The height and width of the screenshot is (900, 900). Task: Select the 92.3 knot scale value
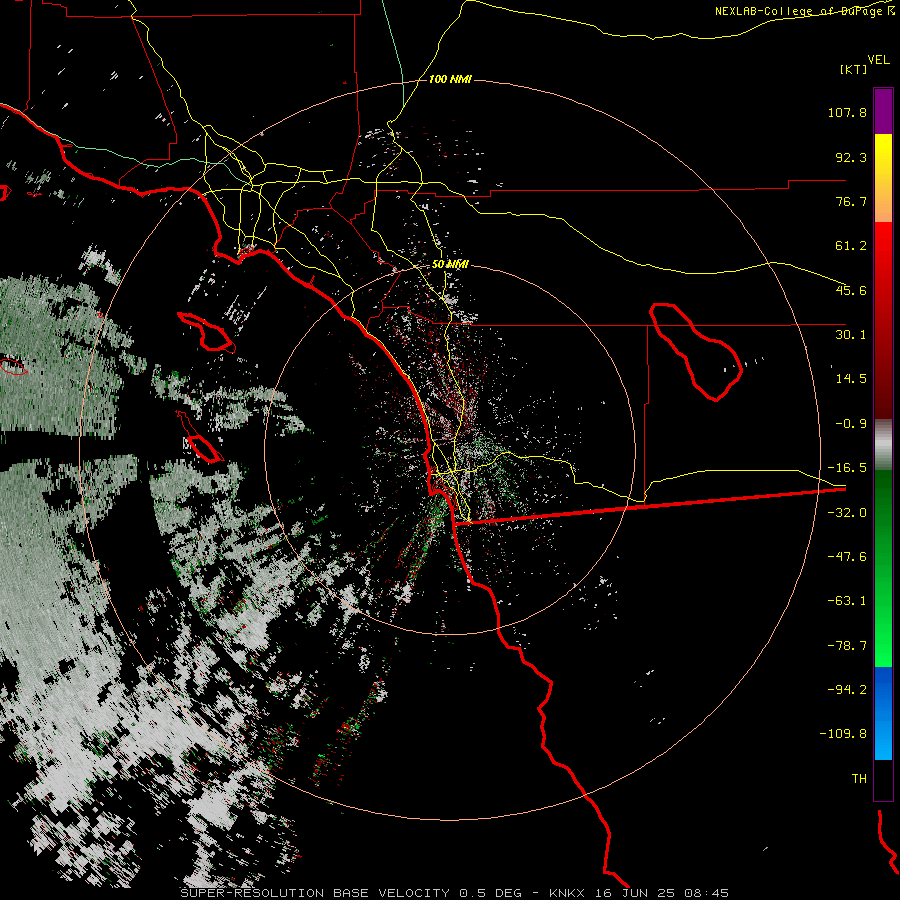pos(851,157)
